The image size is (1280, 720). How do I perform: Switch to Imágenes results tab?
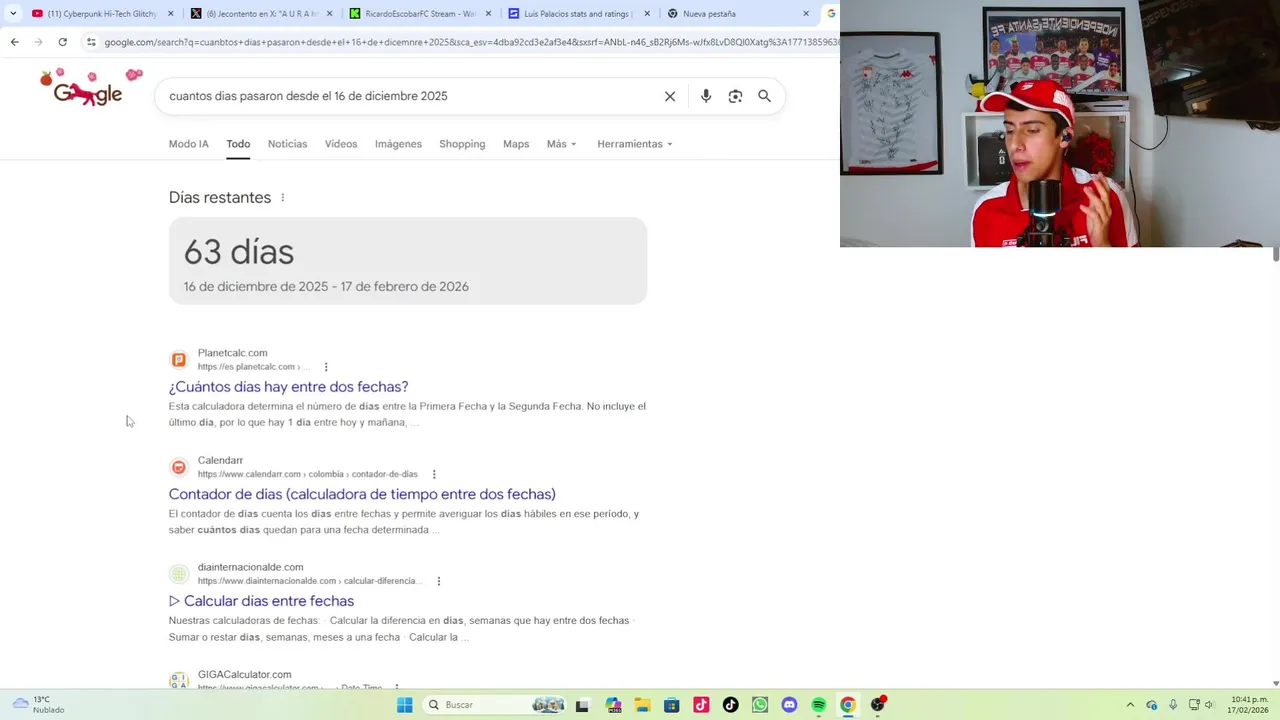pyautogui.click(x=398, y=144)
